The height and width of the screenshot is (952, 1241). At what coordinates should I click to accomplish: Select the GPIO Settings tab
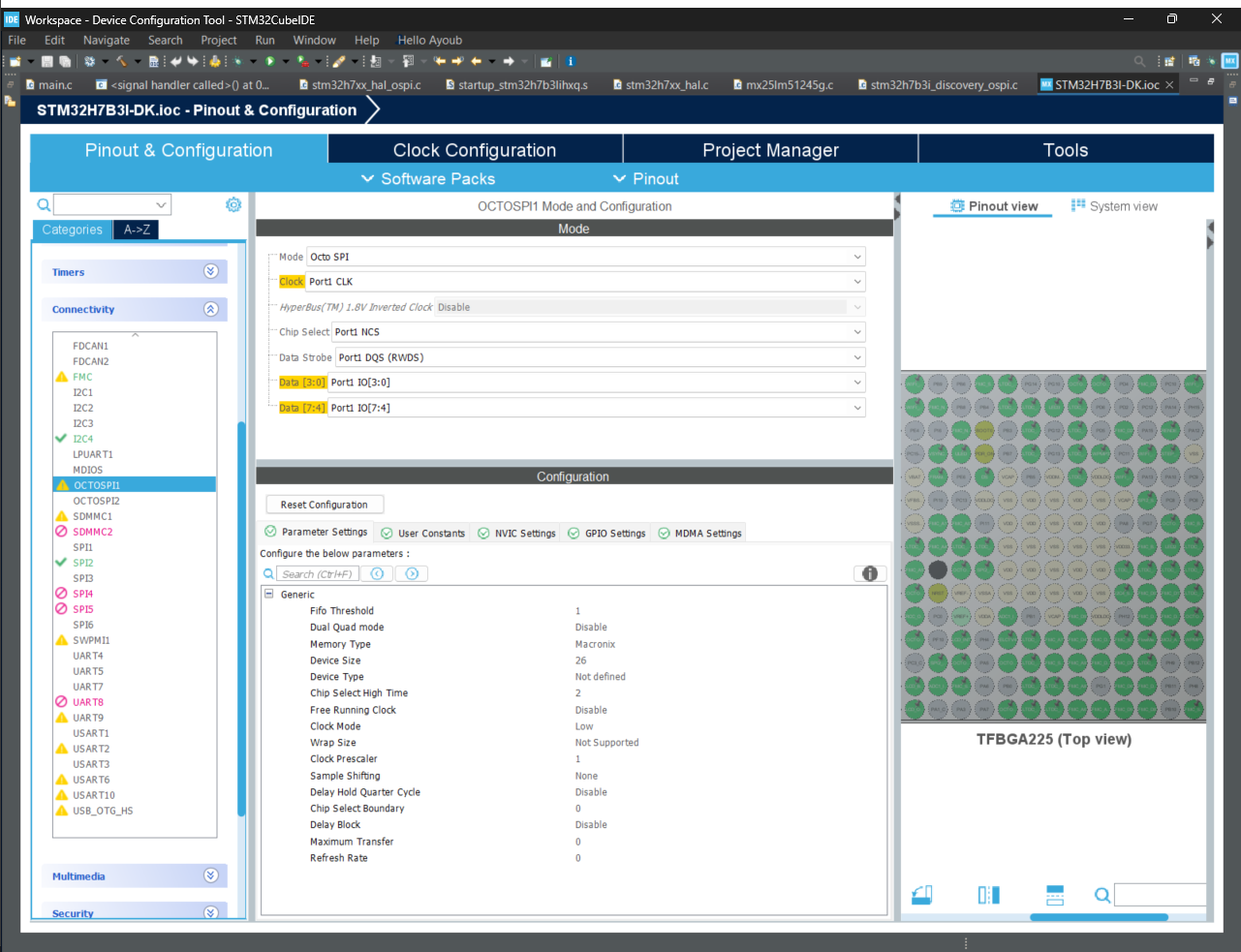[x=606, y=533]
